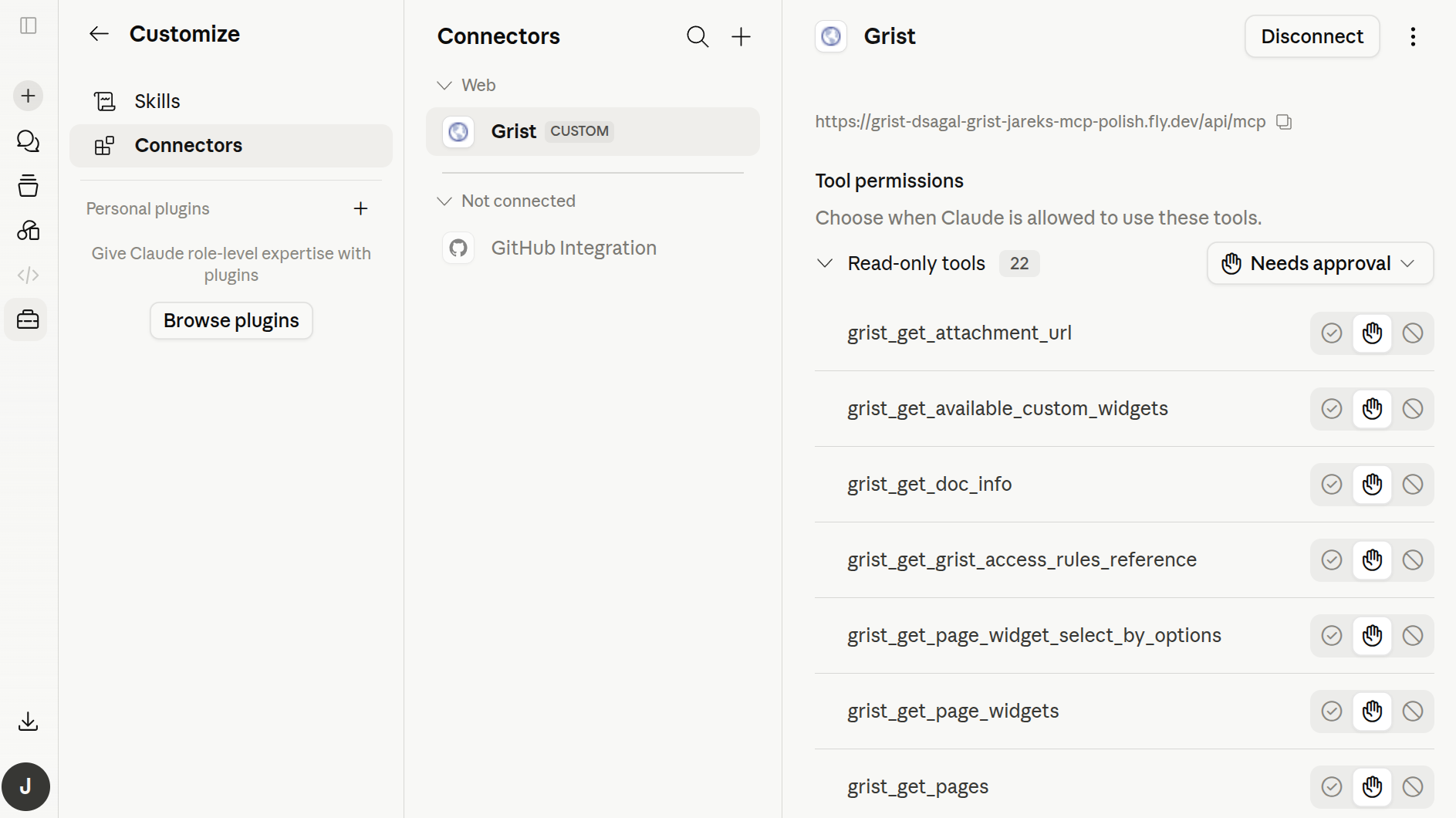Screen dimensions: 1456x818
Task: Set grist_get_page_widgets to needs approval
Action: (1372, 712)
